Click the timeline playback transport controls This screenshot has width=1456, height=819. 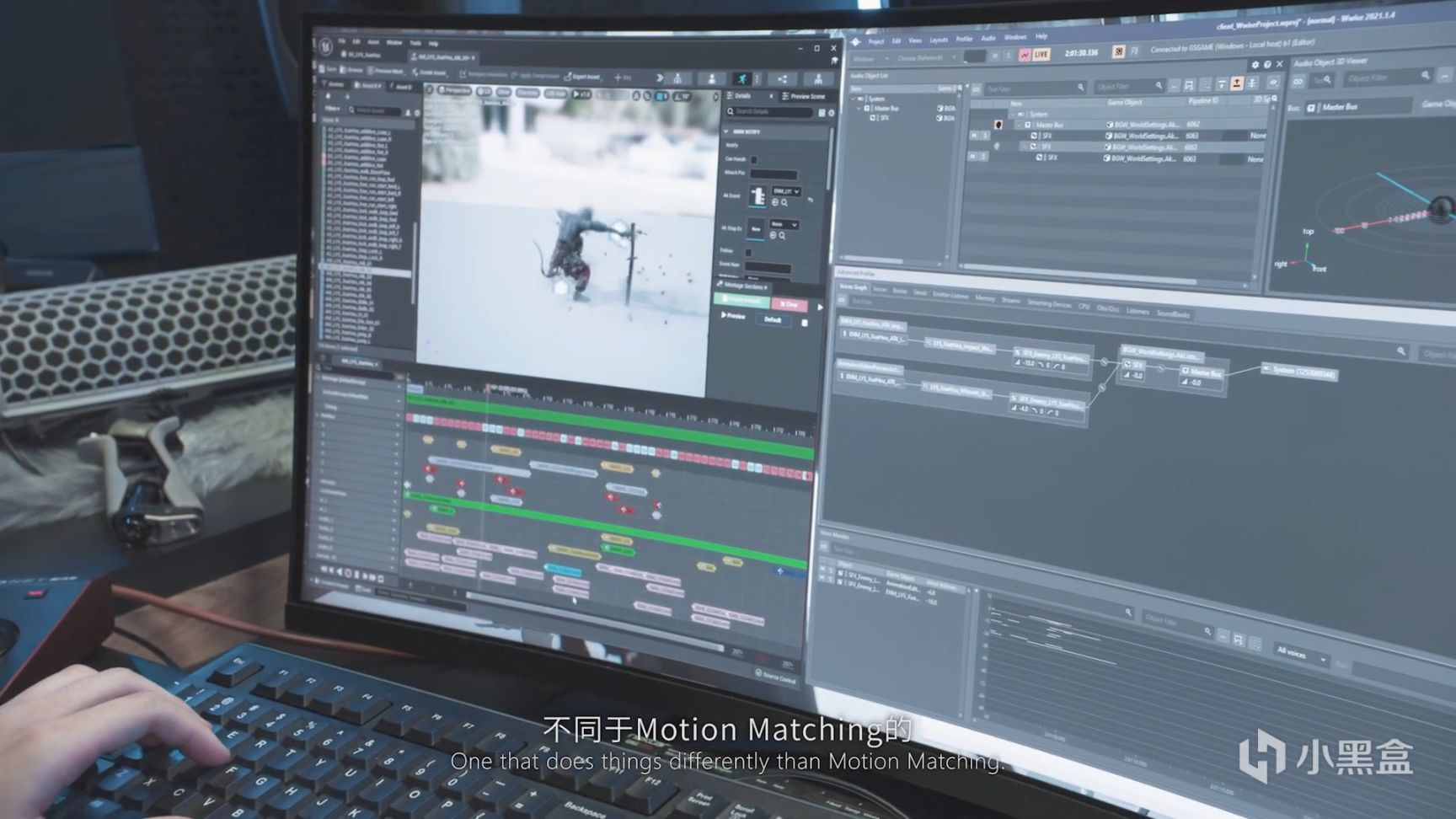[352, 574]
